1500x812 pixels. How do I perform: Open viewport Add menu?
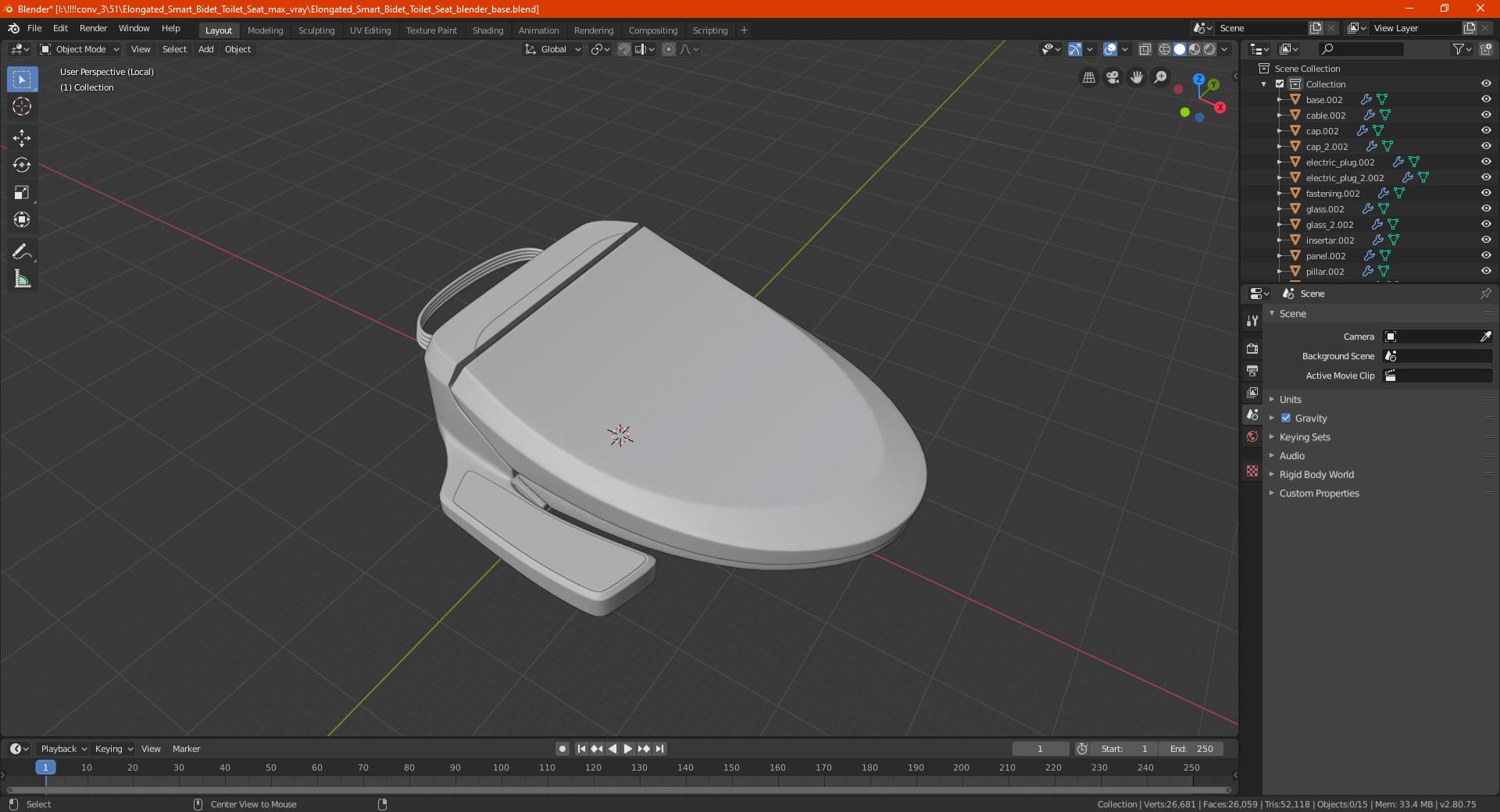tap(205, 49)
